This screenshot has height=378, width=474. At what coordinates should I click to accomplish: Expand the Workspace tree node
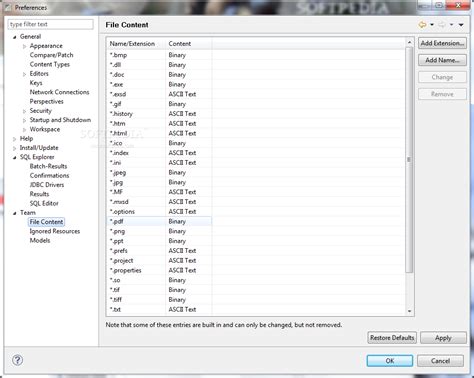click(24, 130)
